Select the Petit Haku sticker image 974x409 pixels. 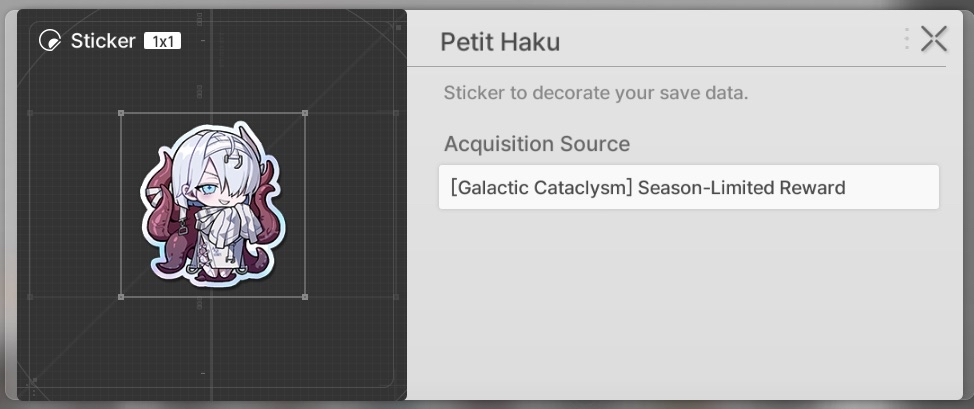pyautogui.click(x=213, y=205)
